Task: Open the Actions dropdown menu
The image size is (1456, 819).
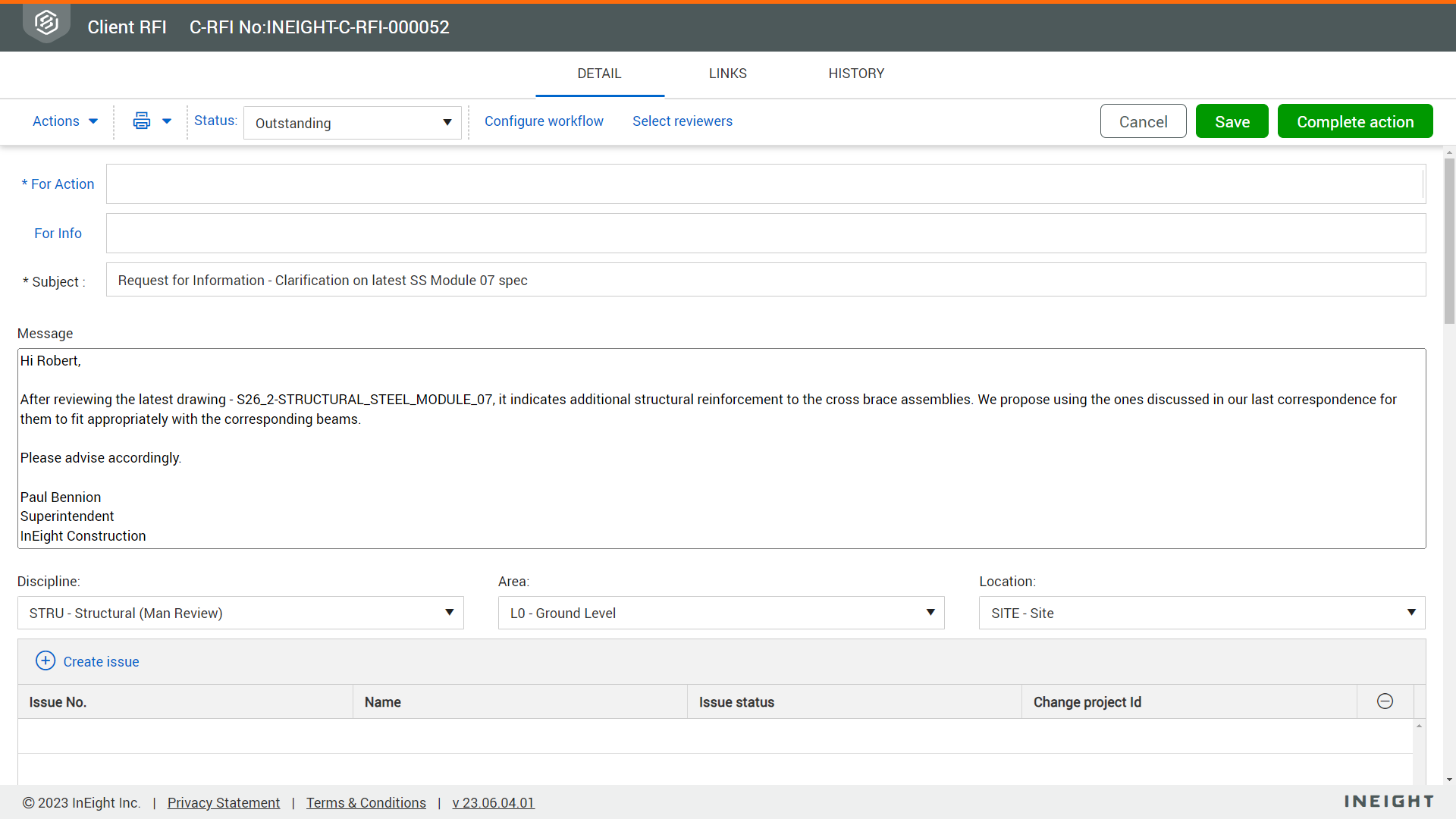Action: coord(65,121)
